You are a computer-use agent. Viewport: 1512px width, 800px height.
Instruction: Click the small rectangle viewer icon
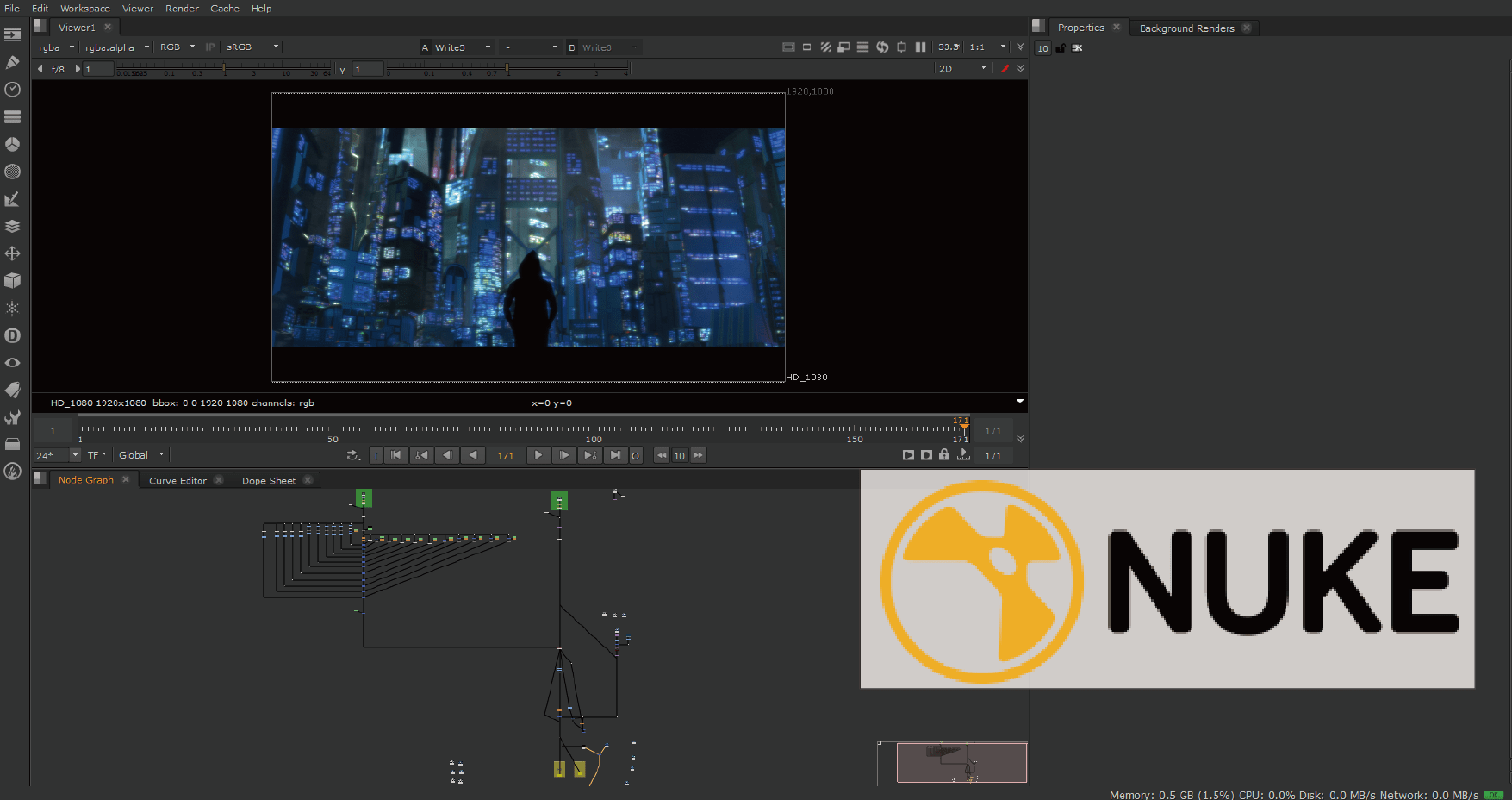[x=806, y=47]
